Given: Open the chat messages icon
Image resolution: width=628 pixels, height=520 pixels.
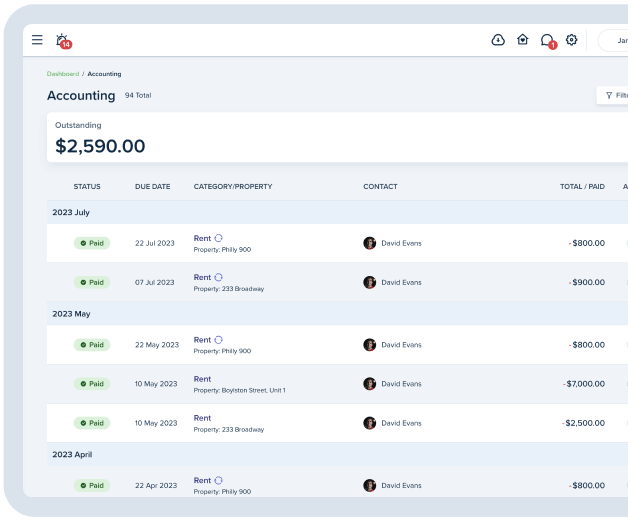Looking at the screenshot, I should click(546, 40).
